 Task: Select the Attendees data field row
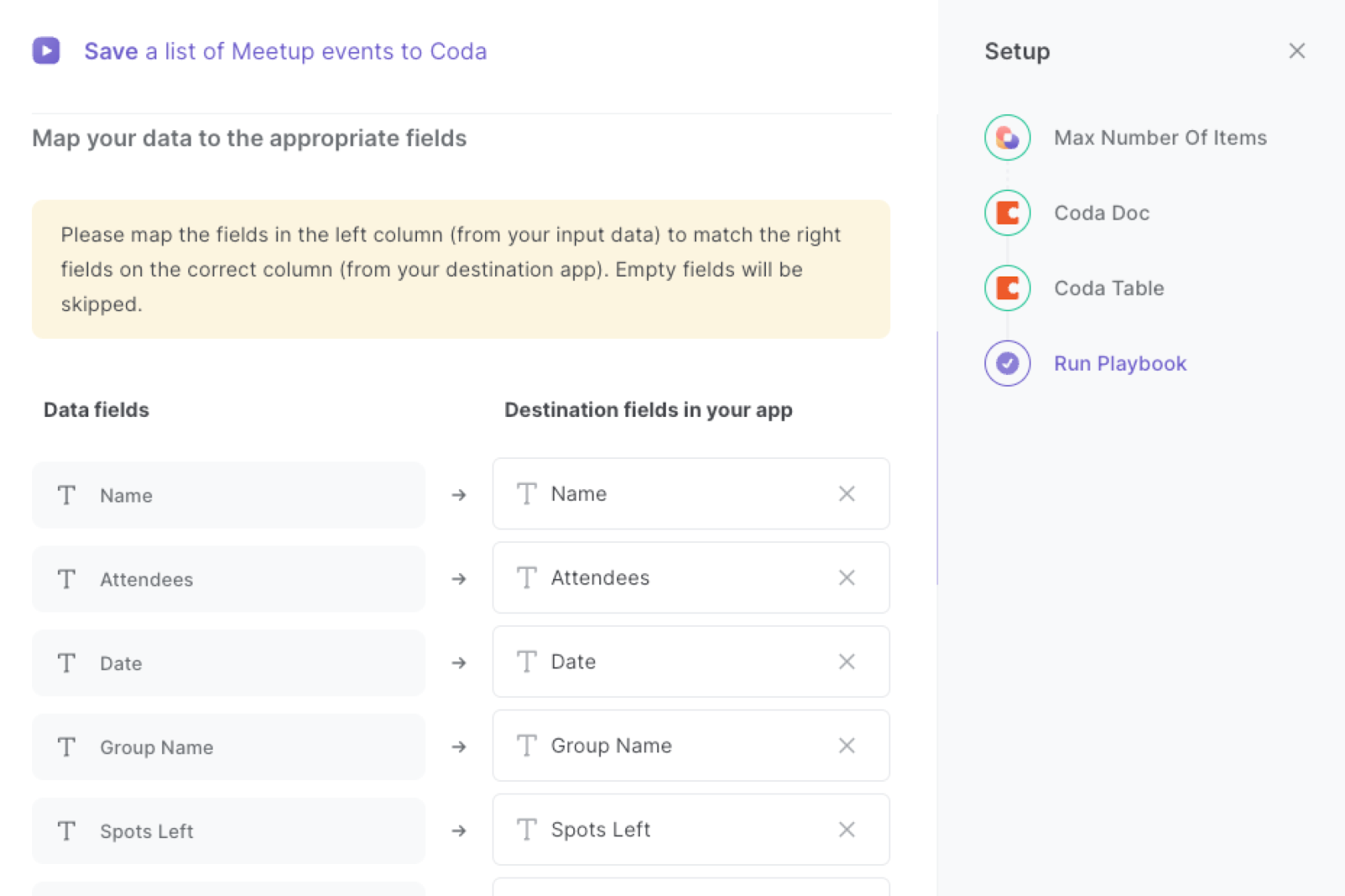click(229, 579)
